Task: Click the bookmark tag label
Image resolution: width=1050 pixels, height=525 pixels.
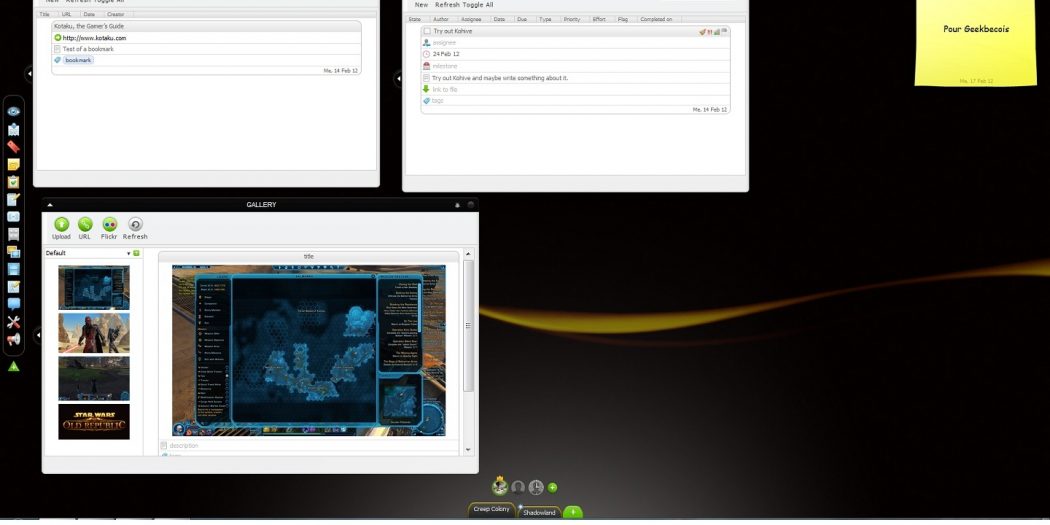Action: pyautogui.click(x=77, y=60)
